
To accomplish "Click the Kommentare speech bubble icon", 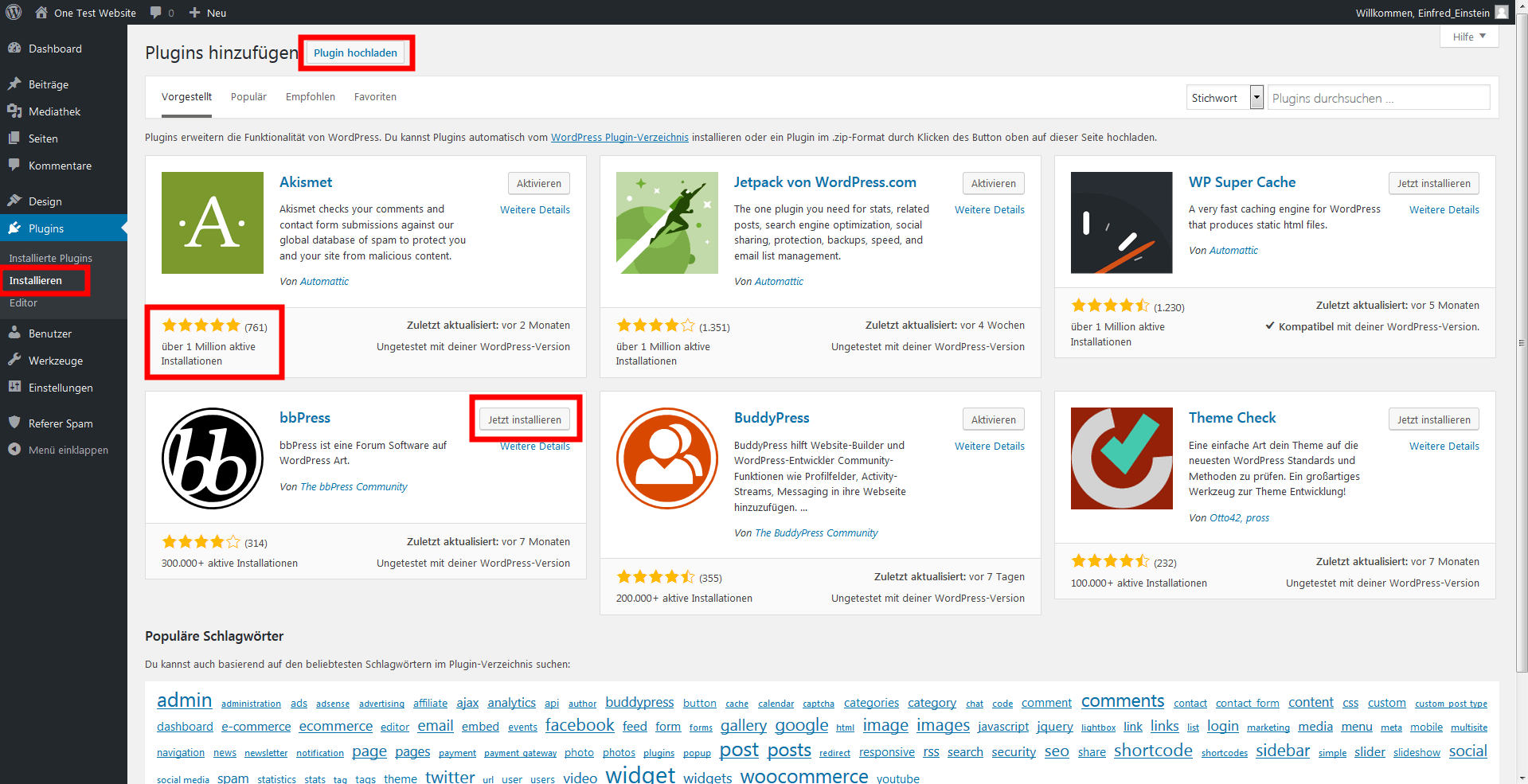I will (x=14, y=165).
